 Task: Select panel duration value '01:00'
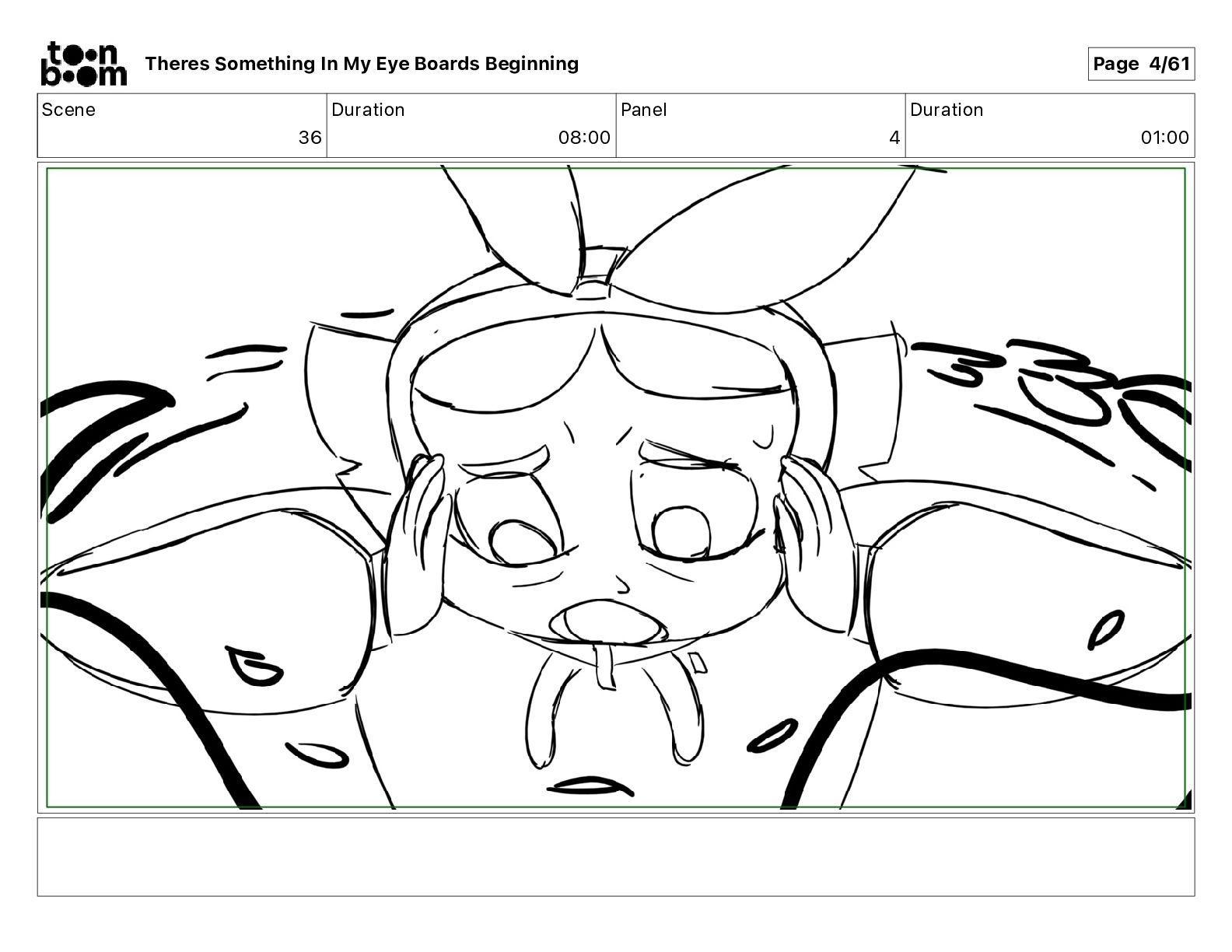1164,138
